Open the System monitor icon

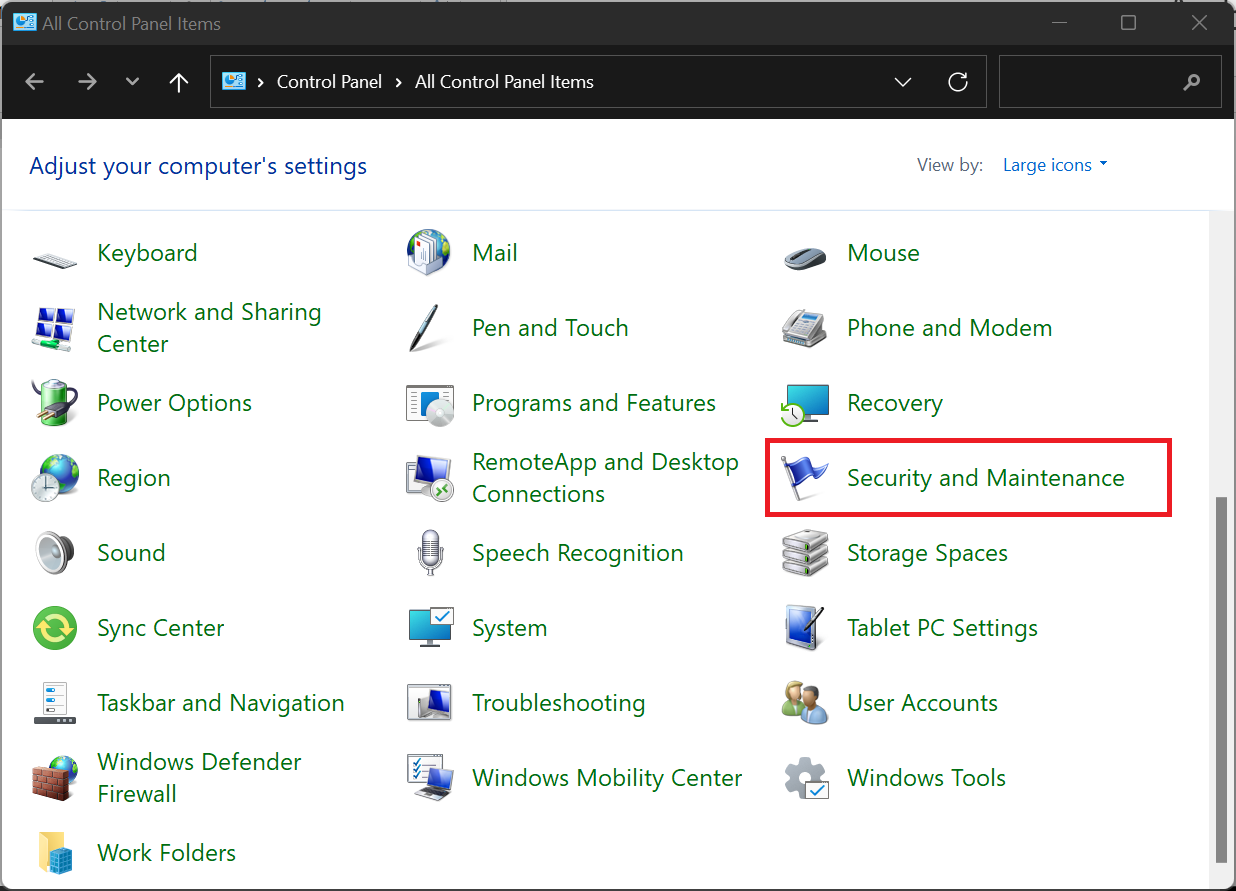pyautogui.click(x=431, y=628)
